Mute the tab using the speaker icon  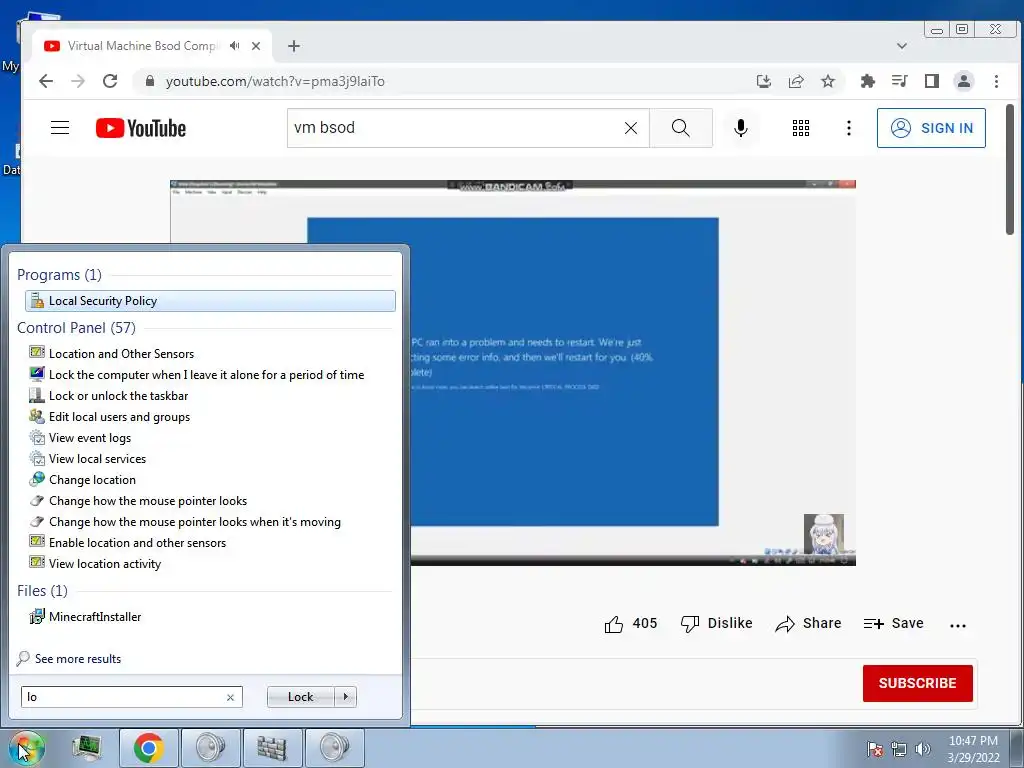point(234,46)
